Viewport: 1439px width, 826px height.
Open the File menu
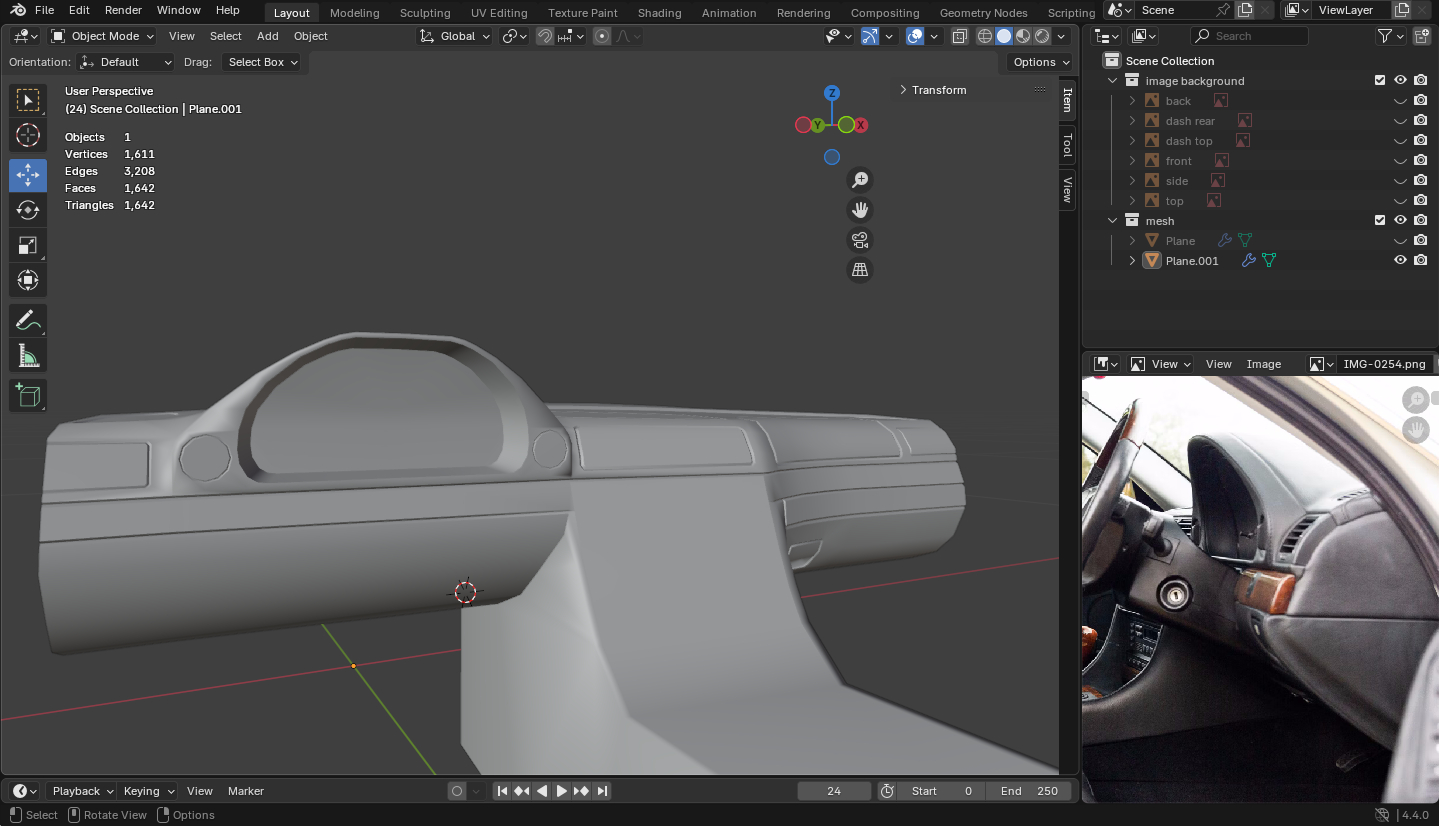(45, 10)
